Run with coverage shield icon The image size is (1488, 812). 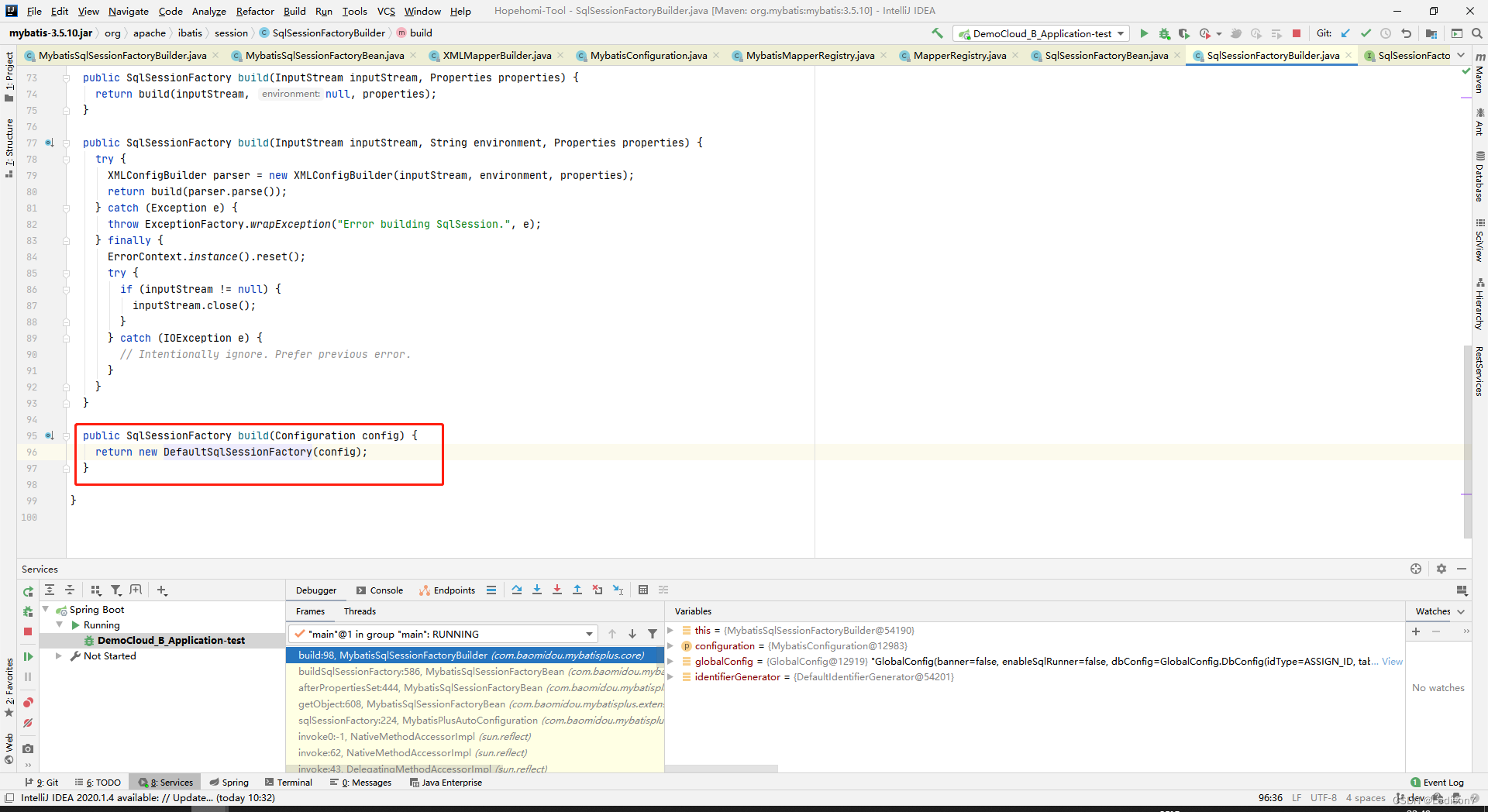[1184, 33]
